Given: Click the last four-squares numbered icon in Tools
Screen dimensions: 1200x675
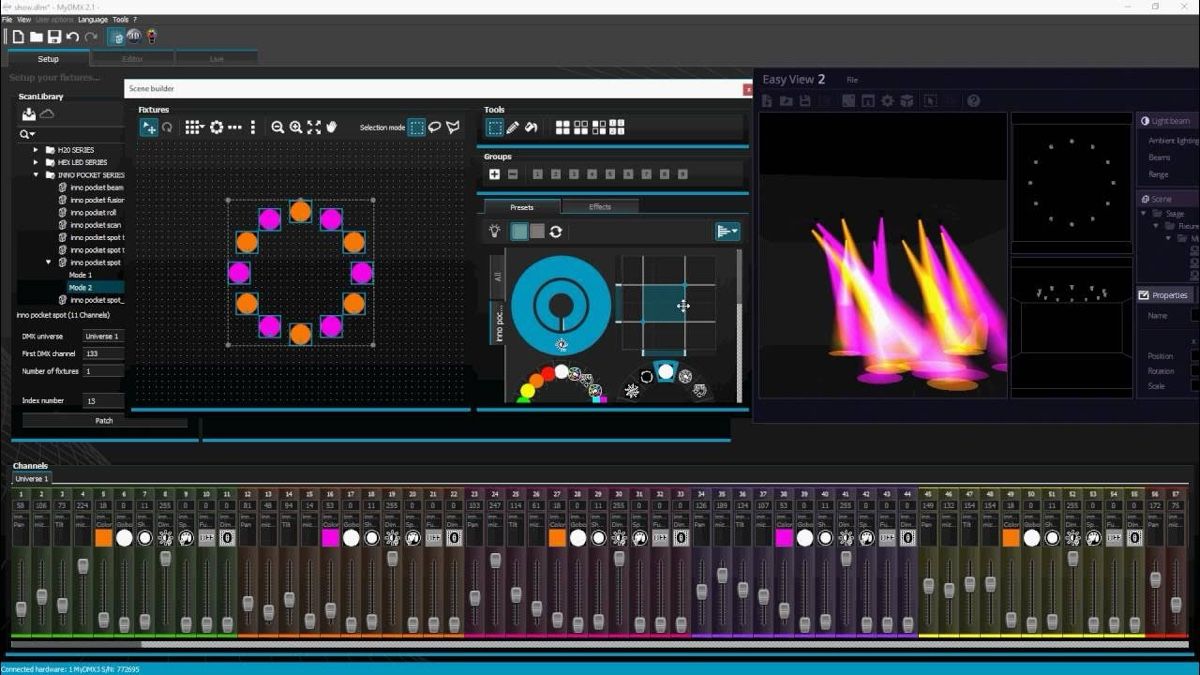Looking at the screenshot, I should point(617,127).
